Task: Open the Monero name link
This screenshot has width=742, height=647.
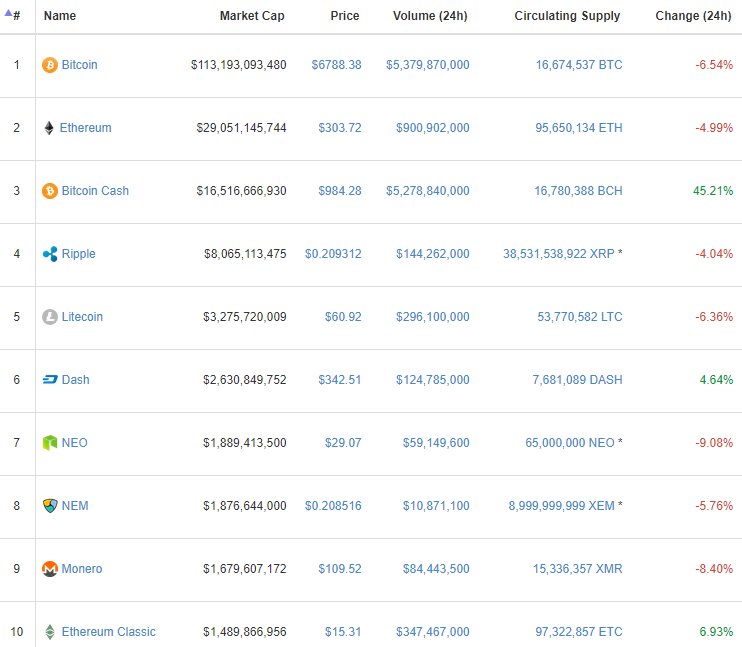Action: tap(81, 568)
